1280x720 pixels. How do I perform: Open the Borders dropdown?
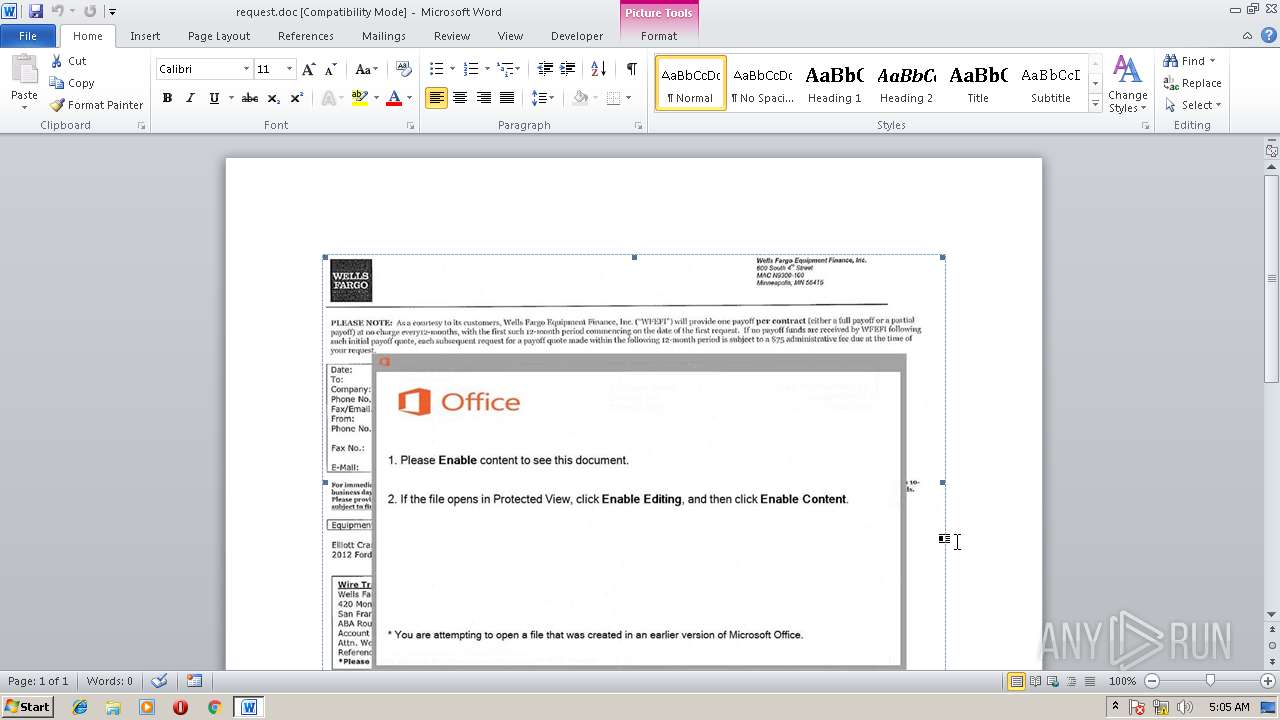tap(627, 98)
